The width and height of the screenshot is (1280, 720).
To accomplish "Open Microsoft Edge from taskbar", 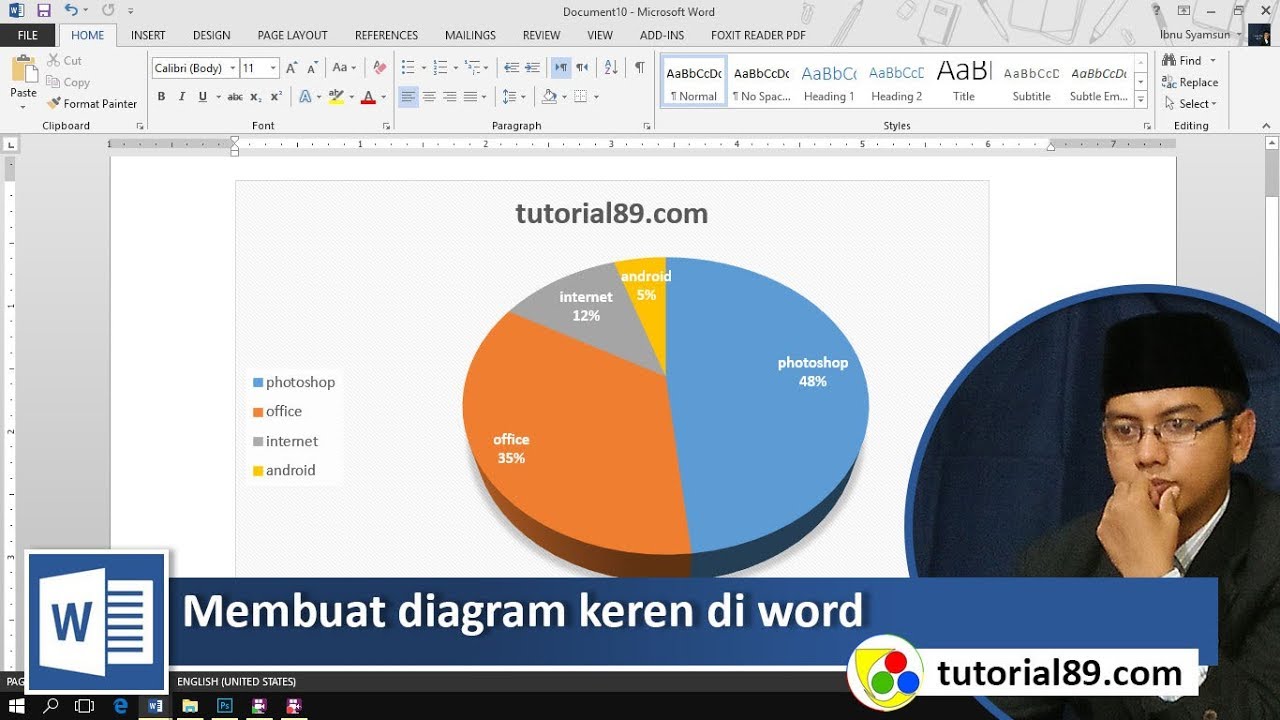I will [x=121, y=706].
